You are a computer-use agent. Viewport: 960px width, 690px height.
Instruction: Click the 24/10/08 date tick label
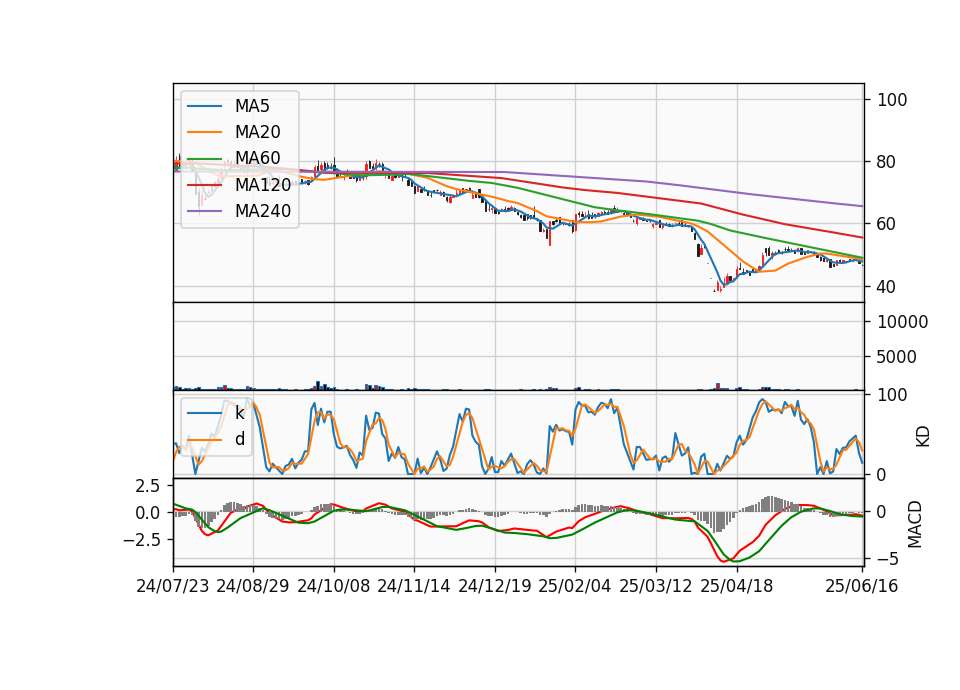point(334,586)
